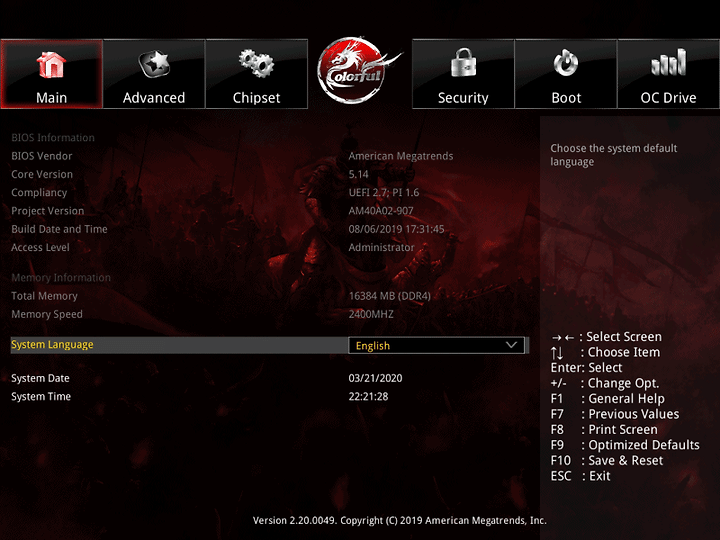Select the System Language row label
720x540 pixels.
[52, 344]
